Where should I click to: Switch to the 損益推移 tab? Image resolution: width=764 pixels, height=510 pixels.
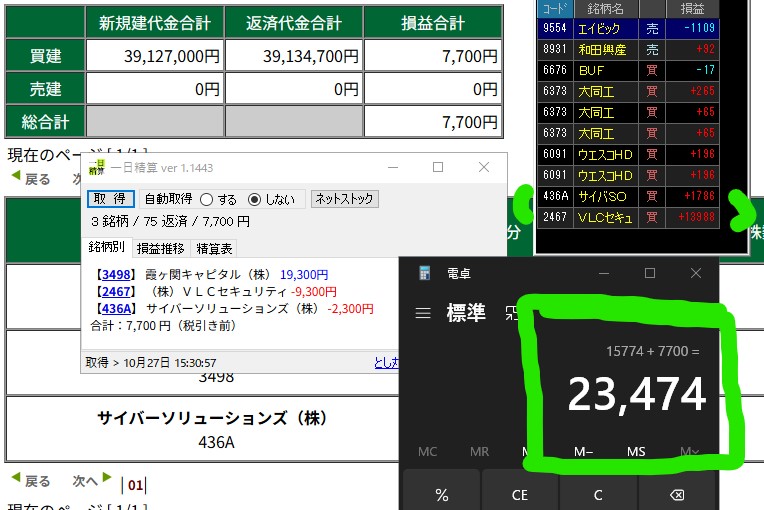click(160, 248)
